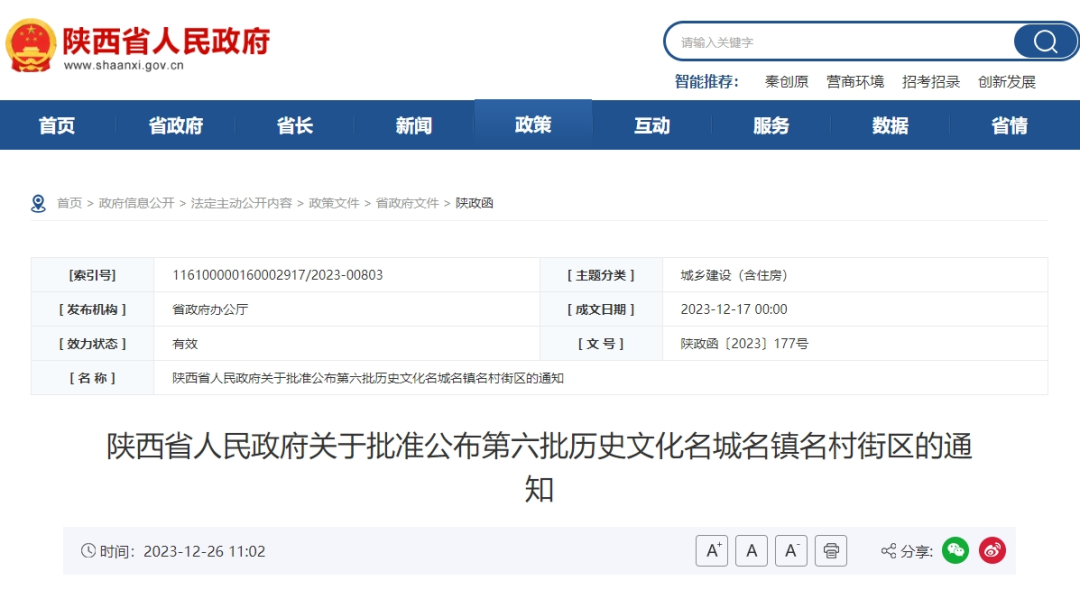Click the 省政府办公厅 publisher value

[210, 309]
